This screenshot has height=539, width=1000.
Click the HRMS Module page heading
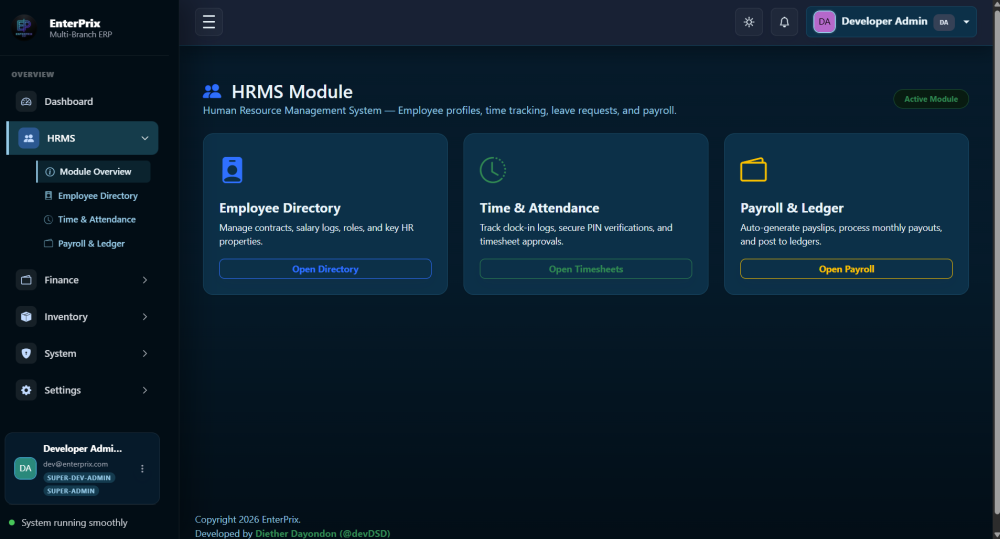[292, 92]
